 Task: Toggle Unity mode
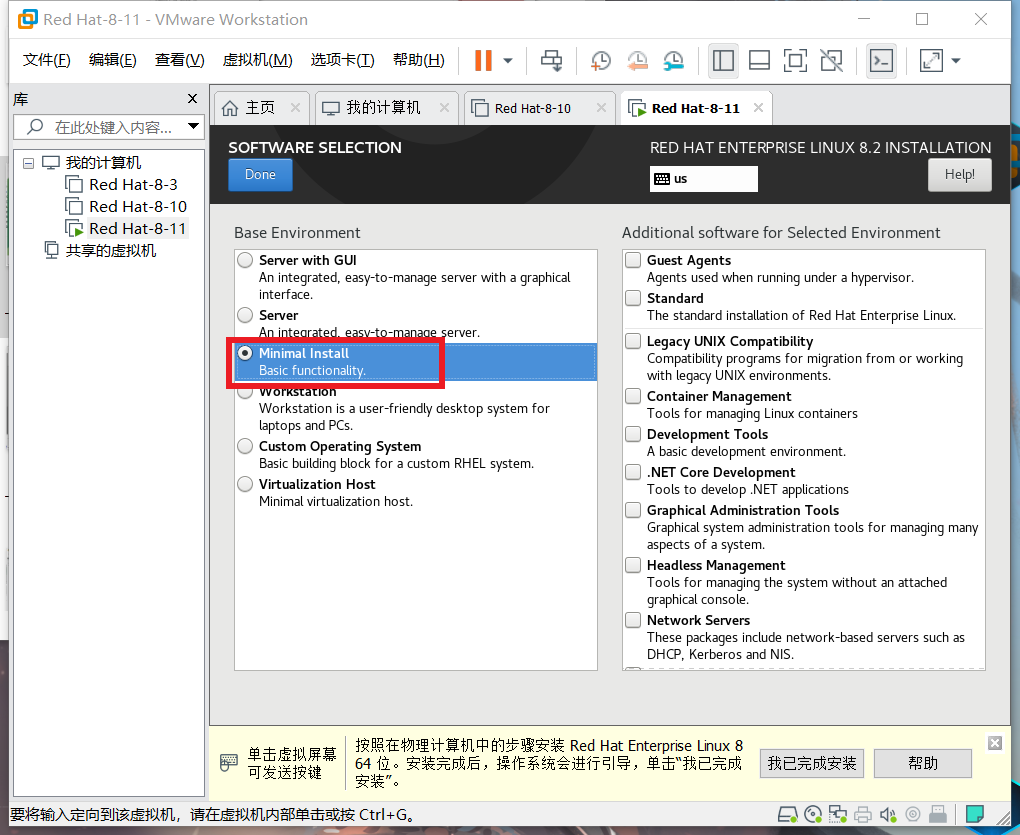click(831, 60)
